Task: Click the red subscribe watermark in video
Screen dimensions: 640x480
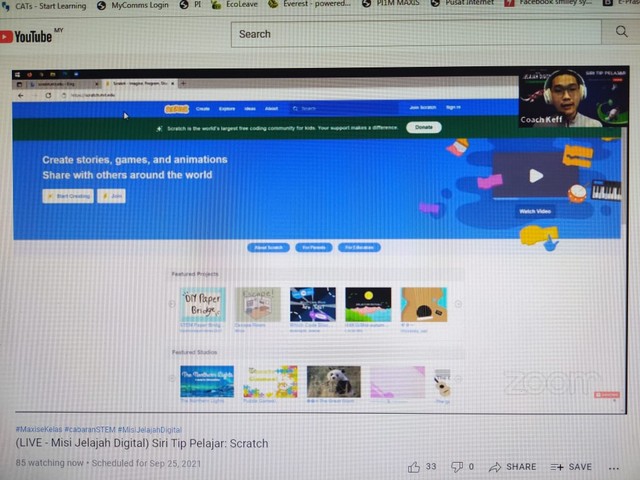Action: point(605,395)
